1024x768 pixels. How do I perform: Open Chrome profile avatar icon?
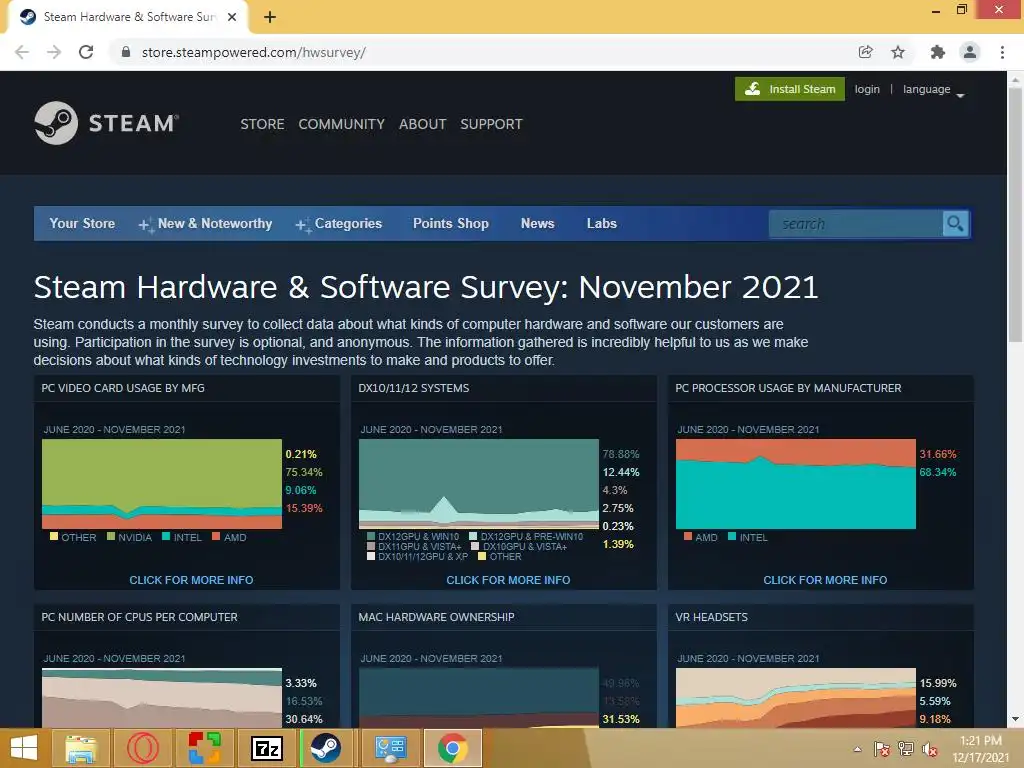tap(970, 52)
